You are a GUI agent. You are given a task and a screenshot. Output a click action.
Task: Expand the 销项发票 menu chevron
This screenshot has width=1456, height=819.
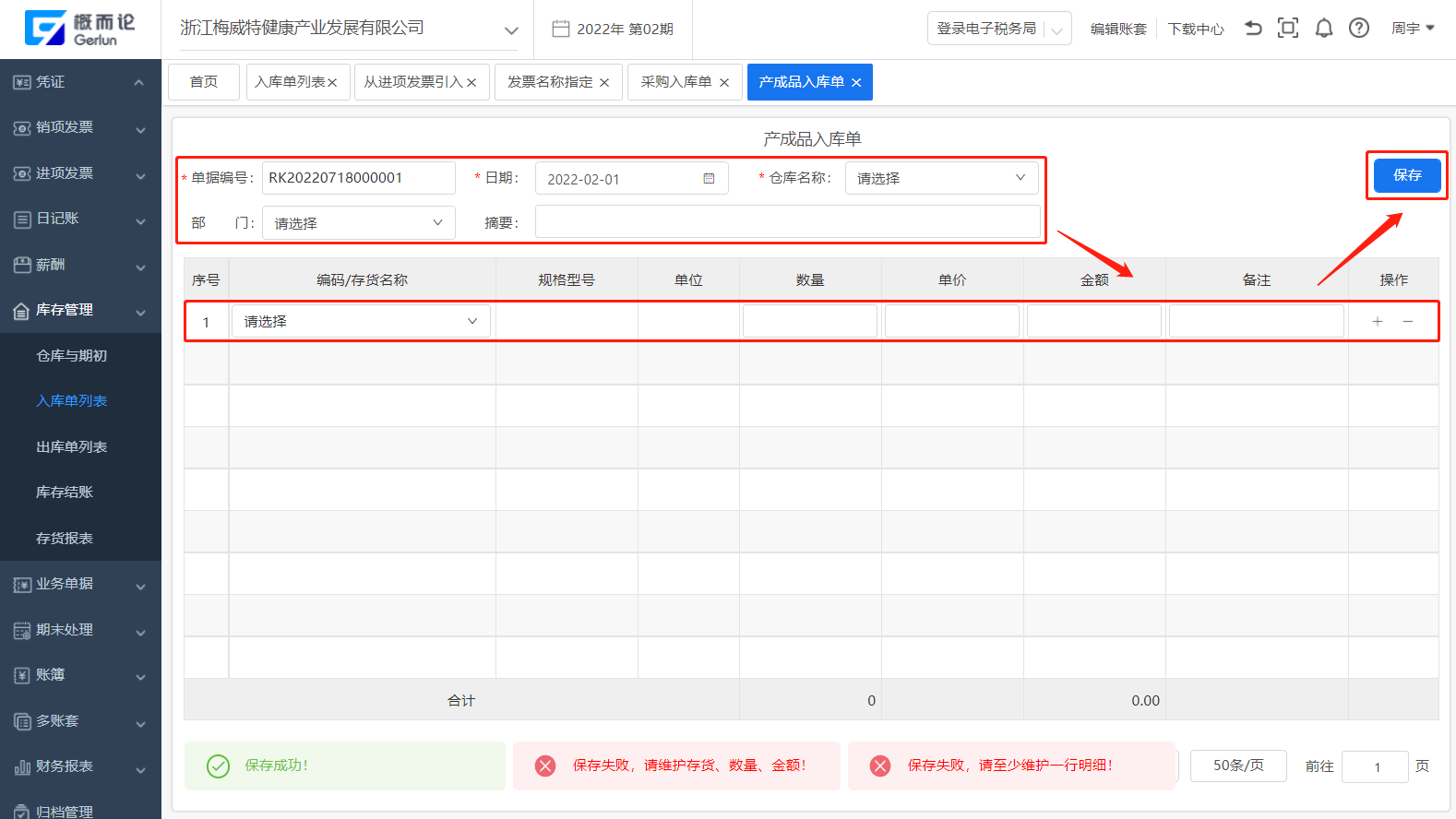140,130
